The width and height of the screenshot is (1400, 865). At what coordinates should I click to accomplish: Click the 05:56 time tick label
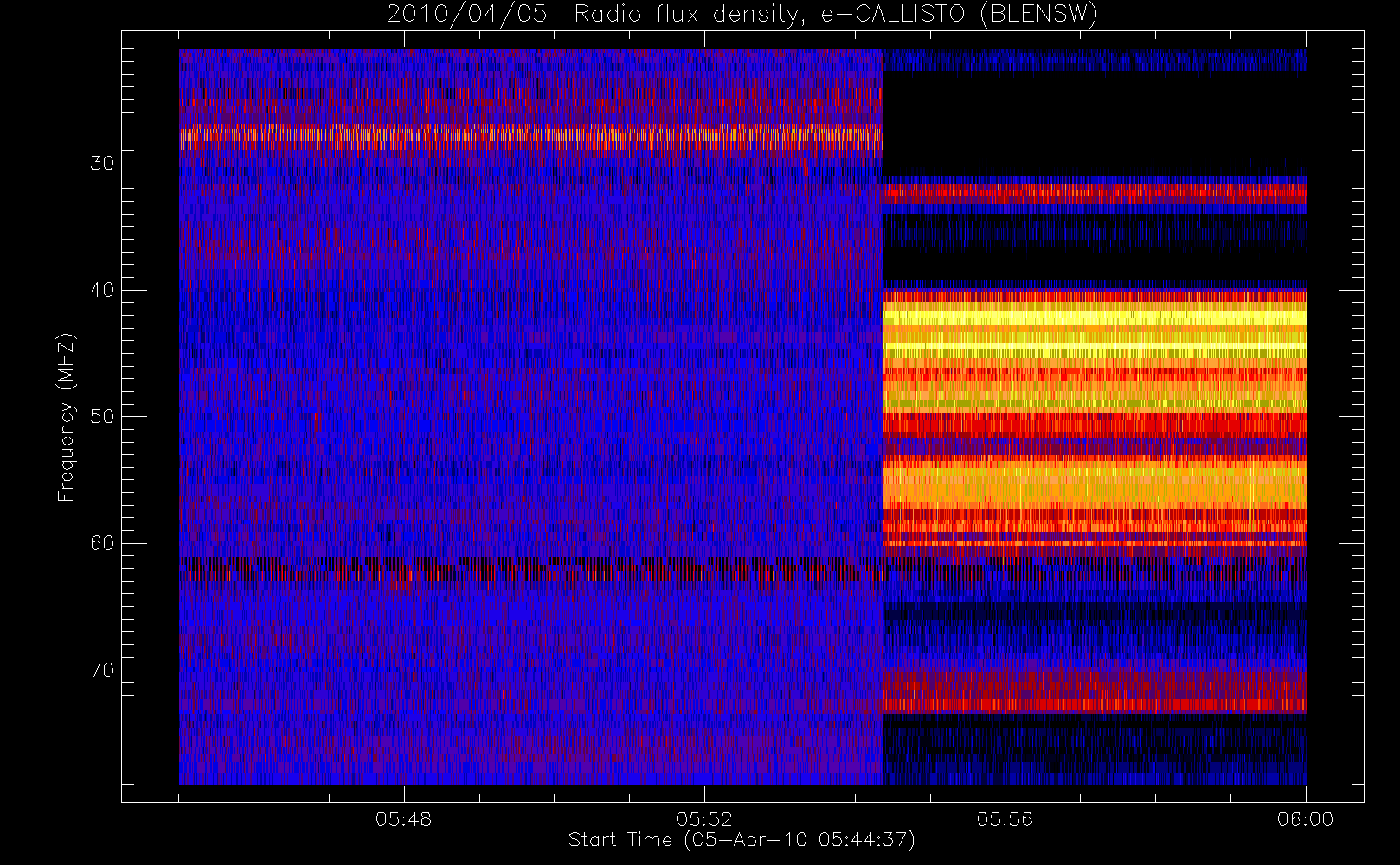coord(1005,819)
